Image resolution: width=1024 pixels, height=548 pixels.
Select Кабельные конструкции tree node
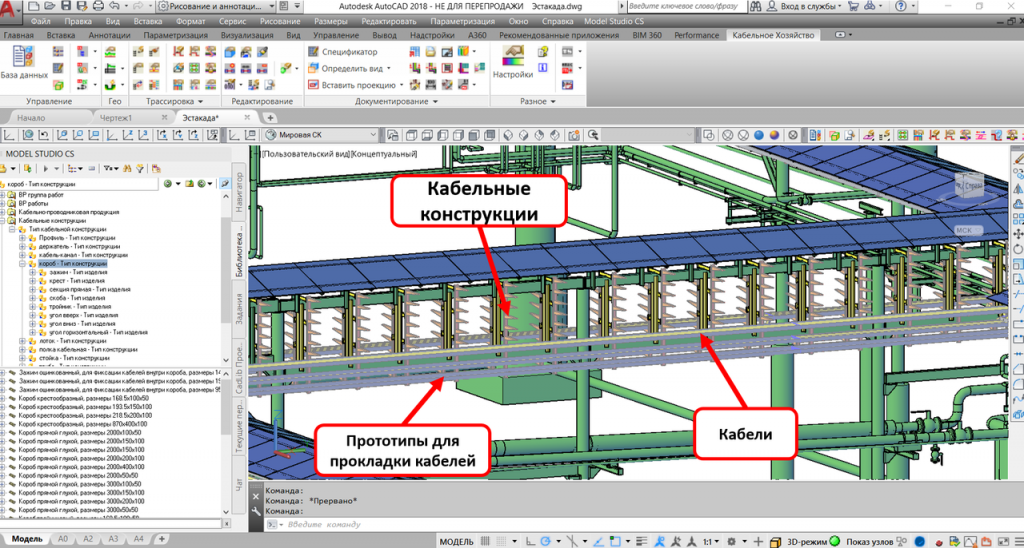coord(52,221)
